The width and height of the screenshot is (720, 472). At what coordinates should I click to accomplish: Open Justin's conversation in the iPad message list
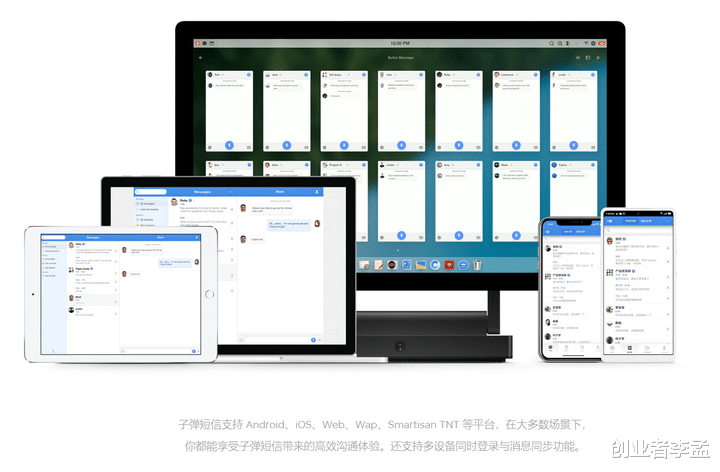click(92, 312)
